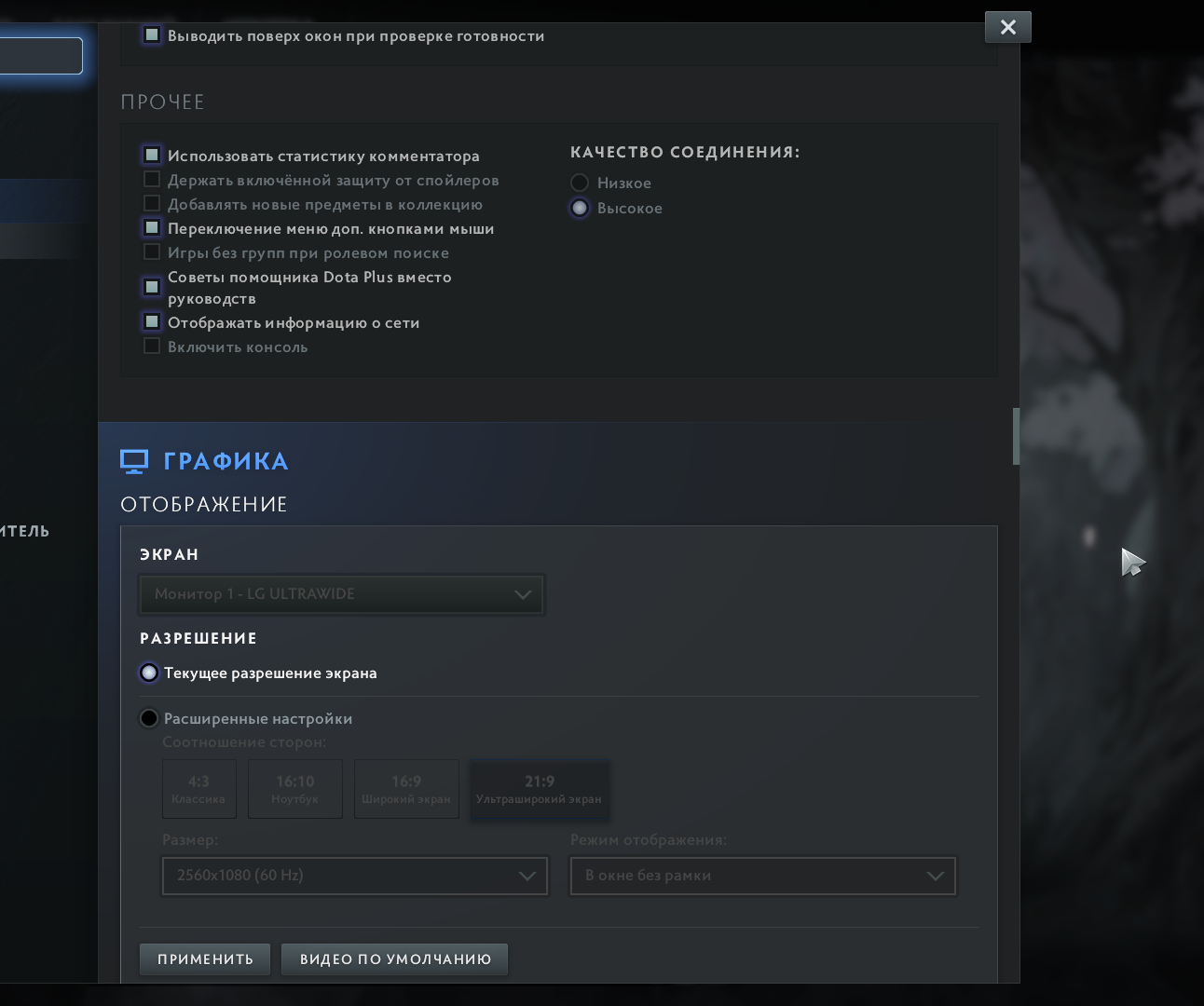
Task: Open the 'Монитор 1 - LG ULTRAWIDE' dropdown
Action: click(342, 594)
